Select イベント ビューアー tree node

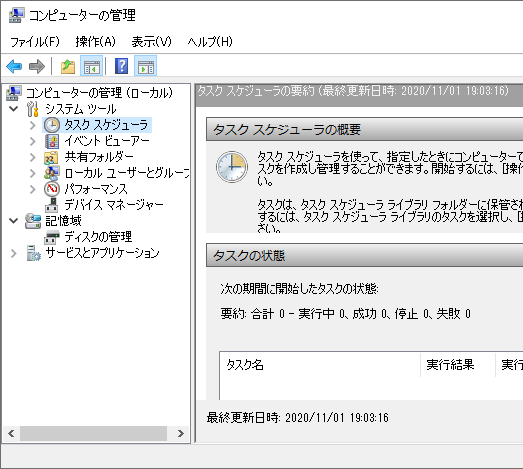pyautogui.click(x=107, y=141)
